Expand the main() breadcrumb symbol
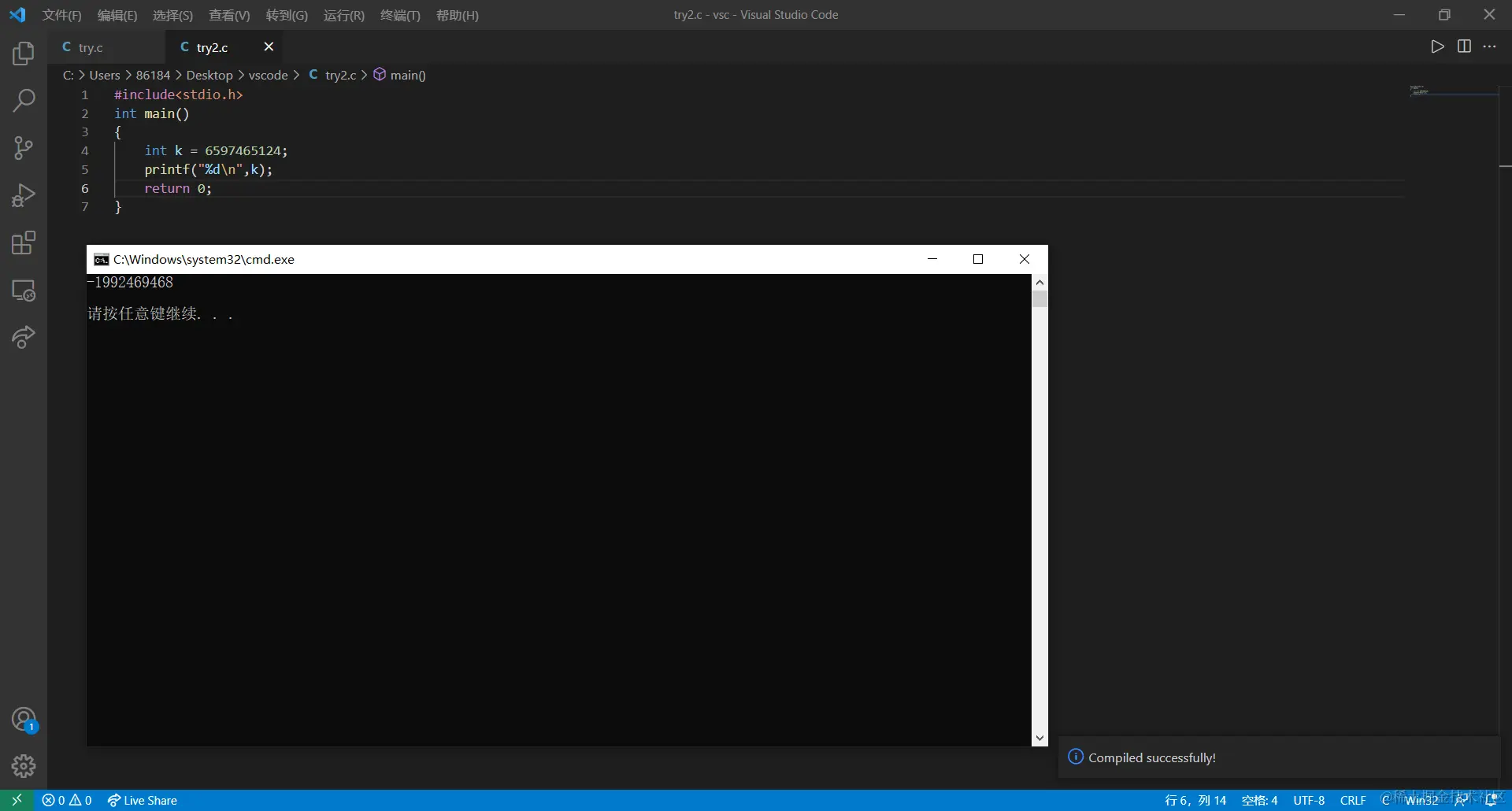Screen dimensions: 1512x811 [400, 75]
